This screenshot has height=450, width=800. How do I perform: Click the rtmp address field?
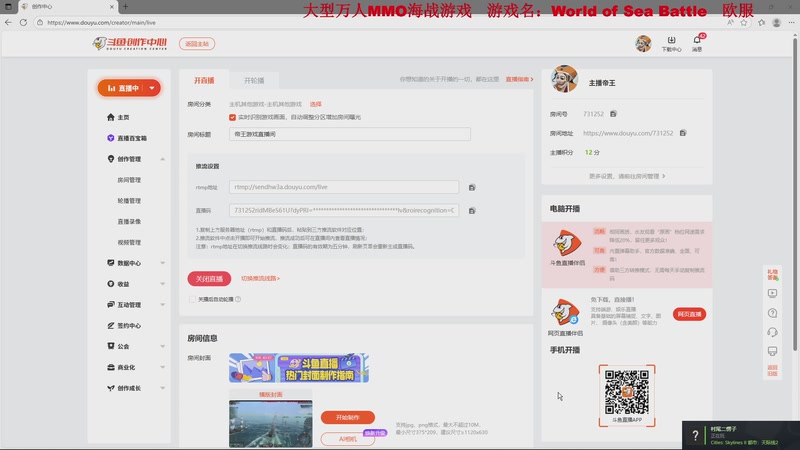click(x=344, y=187)
